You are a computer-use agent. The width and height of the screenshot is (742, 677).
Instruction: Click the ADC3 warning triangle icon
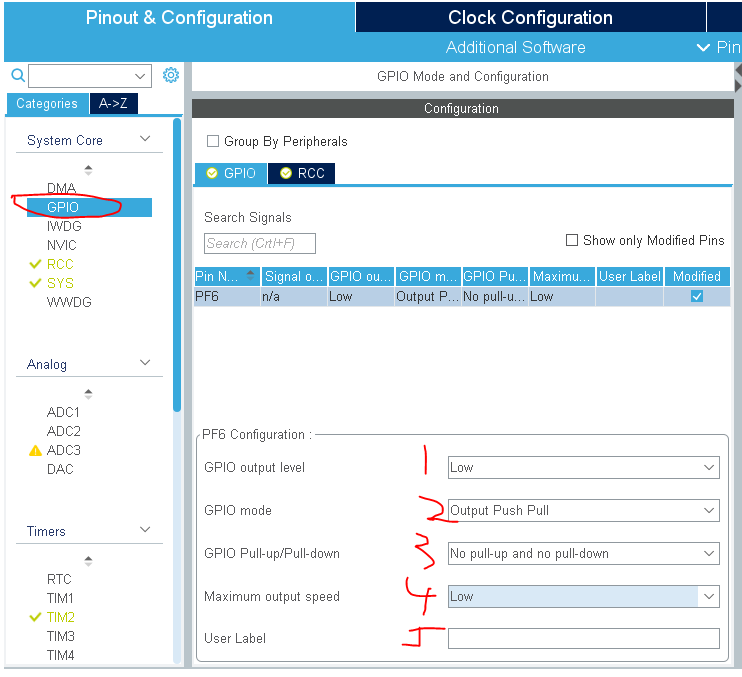35,450
